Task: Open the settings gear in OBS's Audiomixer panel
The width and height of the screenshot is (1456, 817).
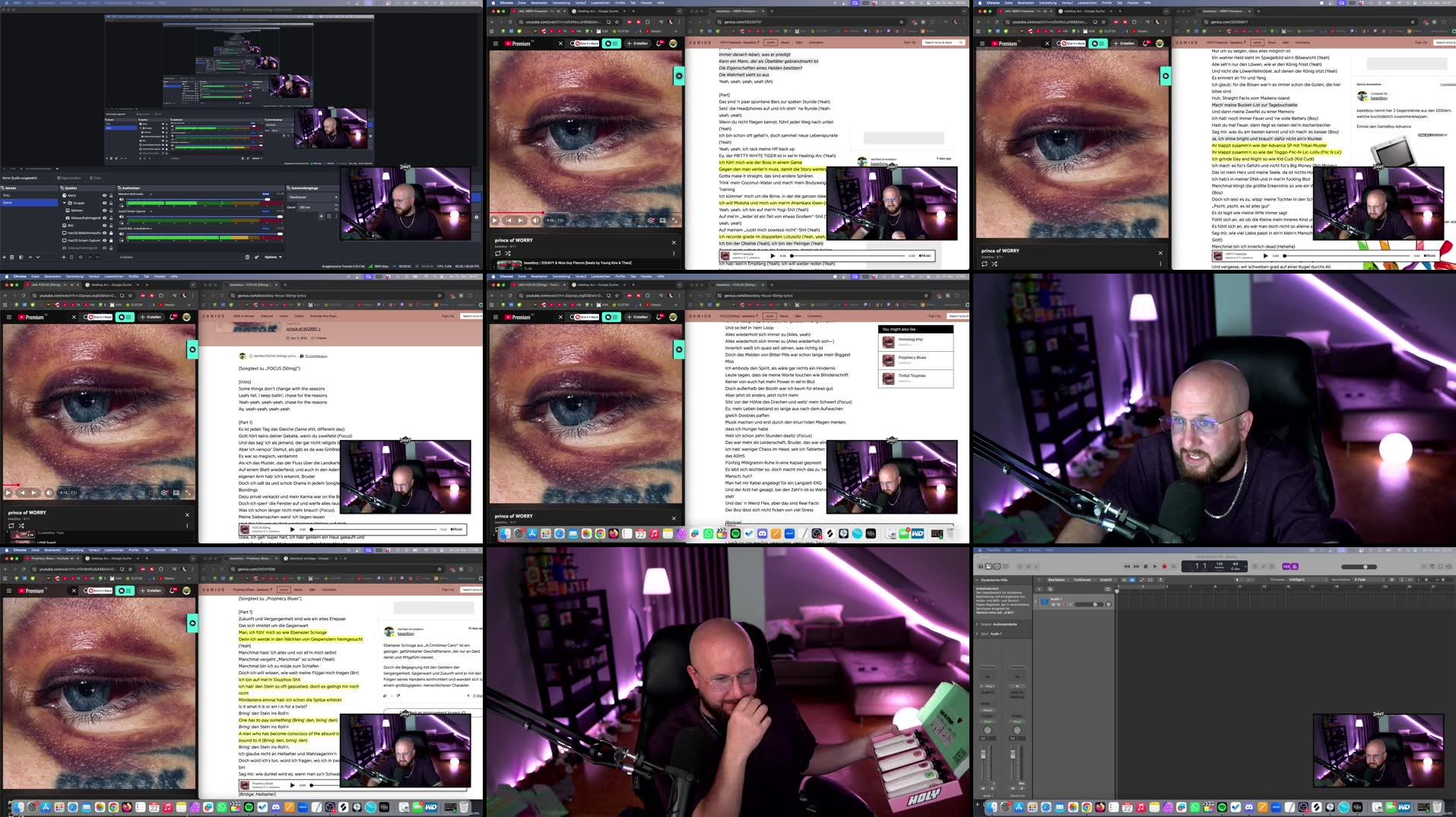Action: coord(256,257)
